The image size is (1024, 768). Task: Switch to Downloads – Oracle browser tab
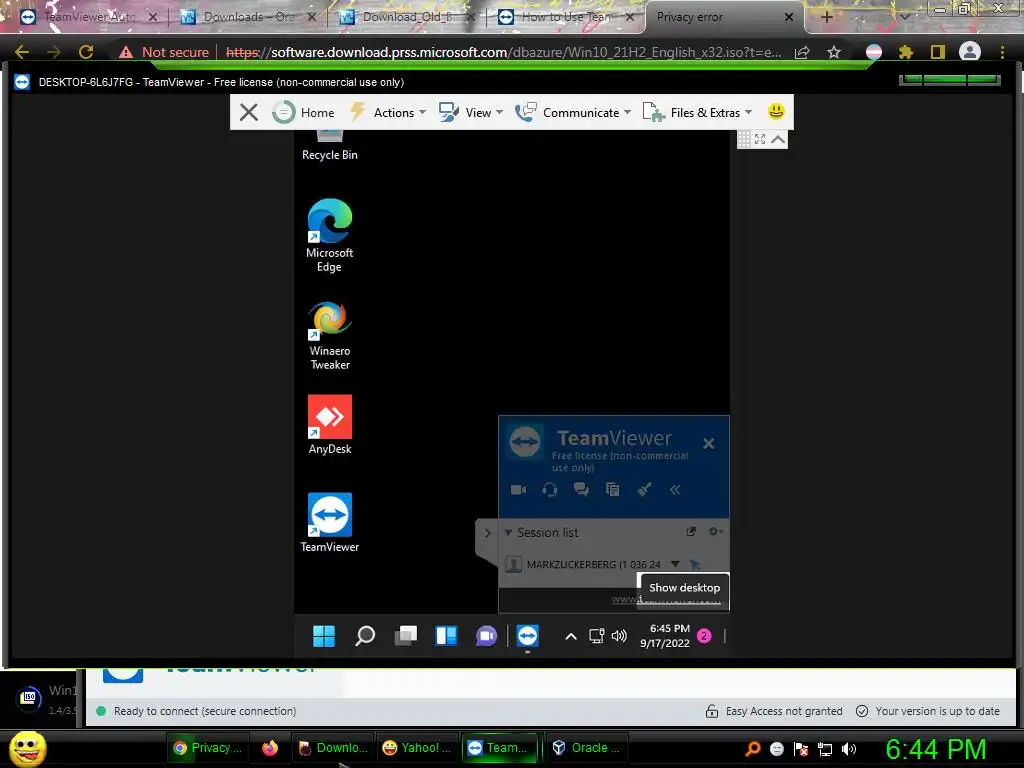coord(248,17)
